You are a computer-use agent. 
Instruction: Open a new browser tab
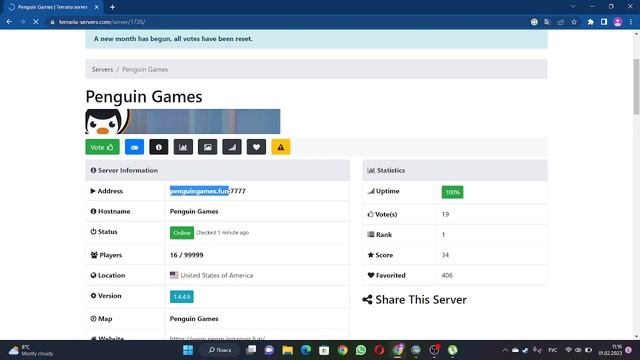(112, 7)
